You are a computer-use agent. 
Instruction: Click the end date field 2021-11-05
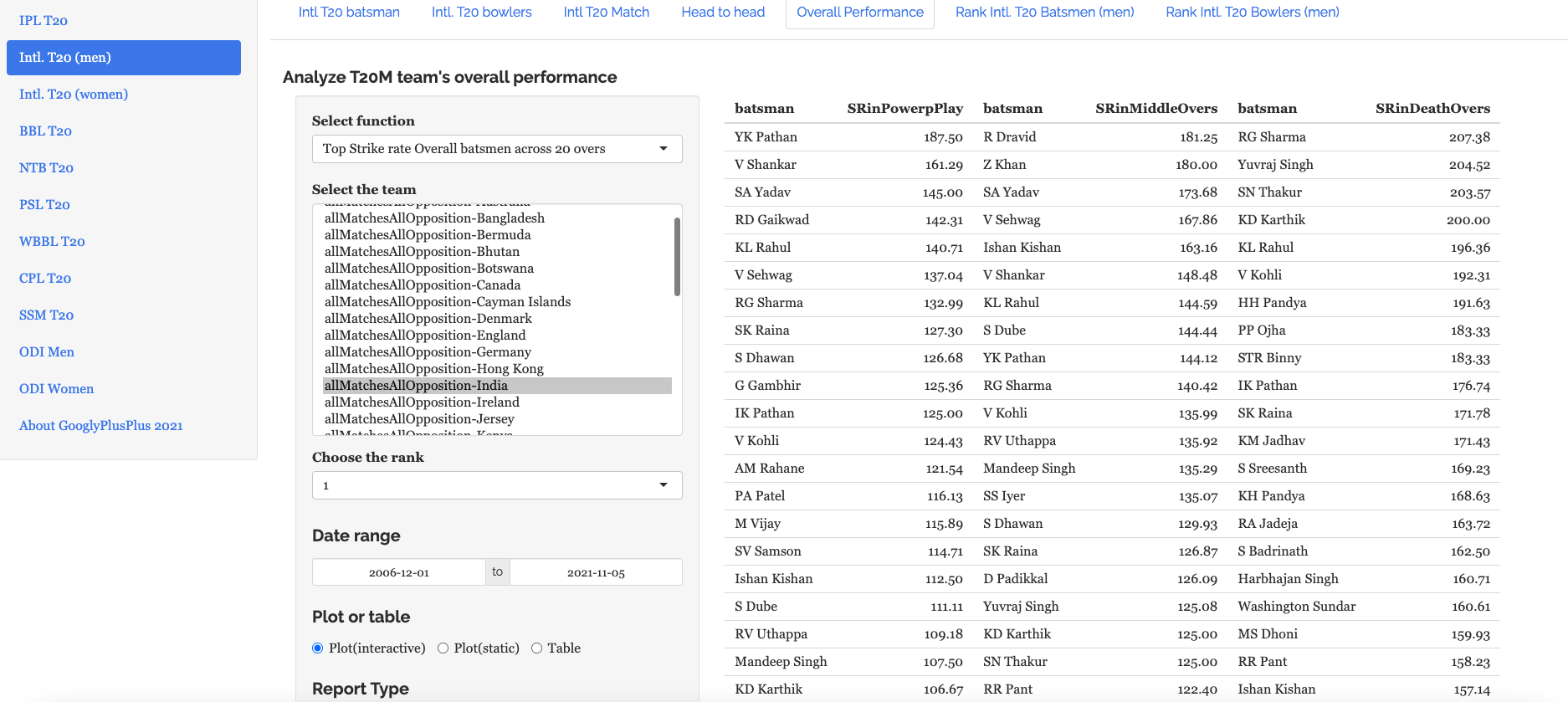tap(596, 573)
